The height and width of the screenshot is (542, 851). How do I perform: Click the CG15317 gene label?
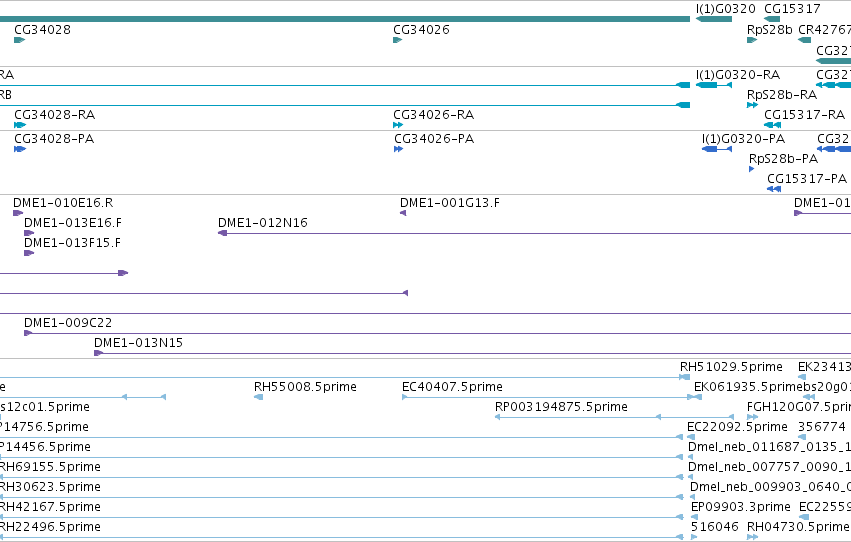(x=792, y=9)
